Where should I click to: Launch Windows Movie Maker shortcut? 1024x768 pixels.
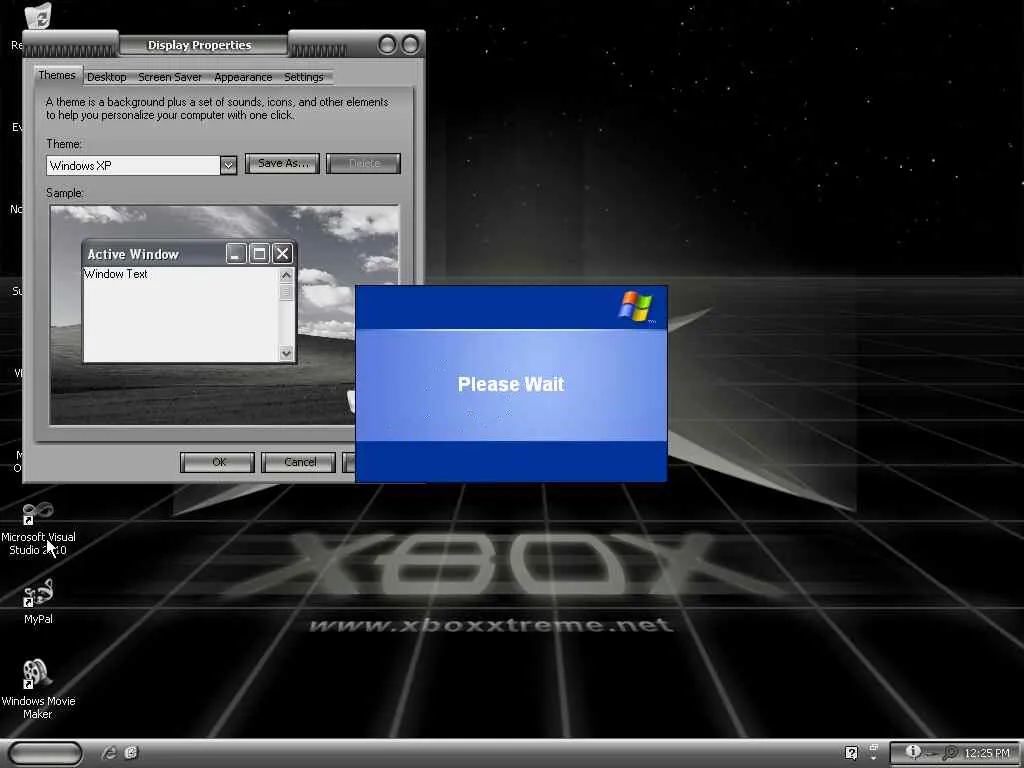tap(38, 689)
